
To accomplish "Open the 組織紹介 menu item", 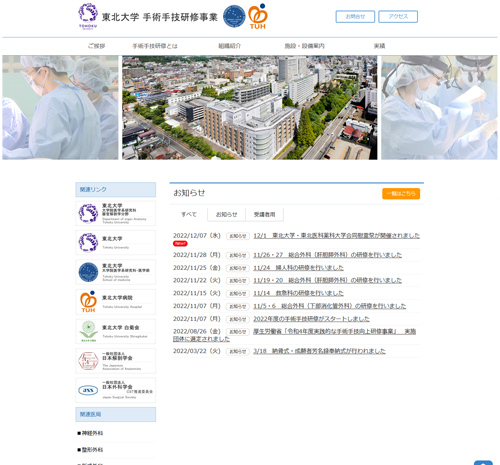I will [229, 46].
